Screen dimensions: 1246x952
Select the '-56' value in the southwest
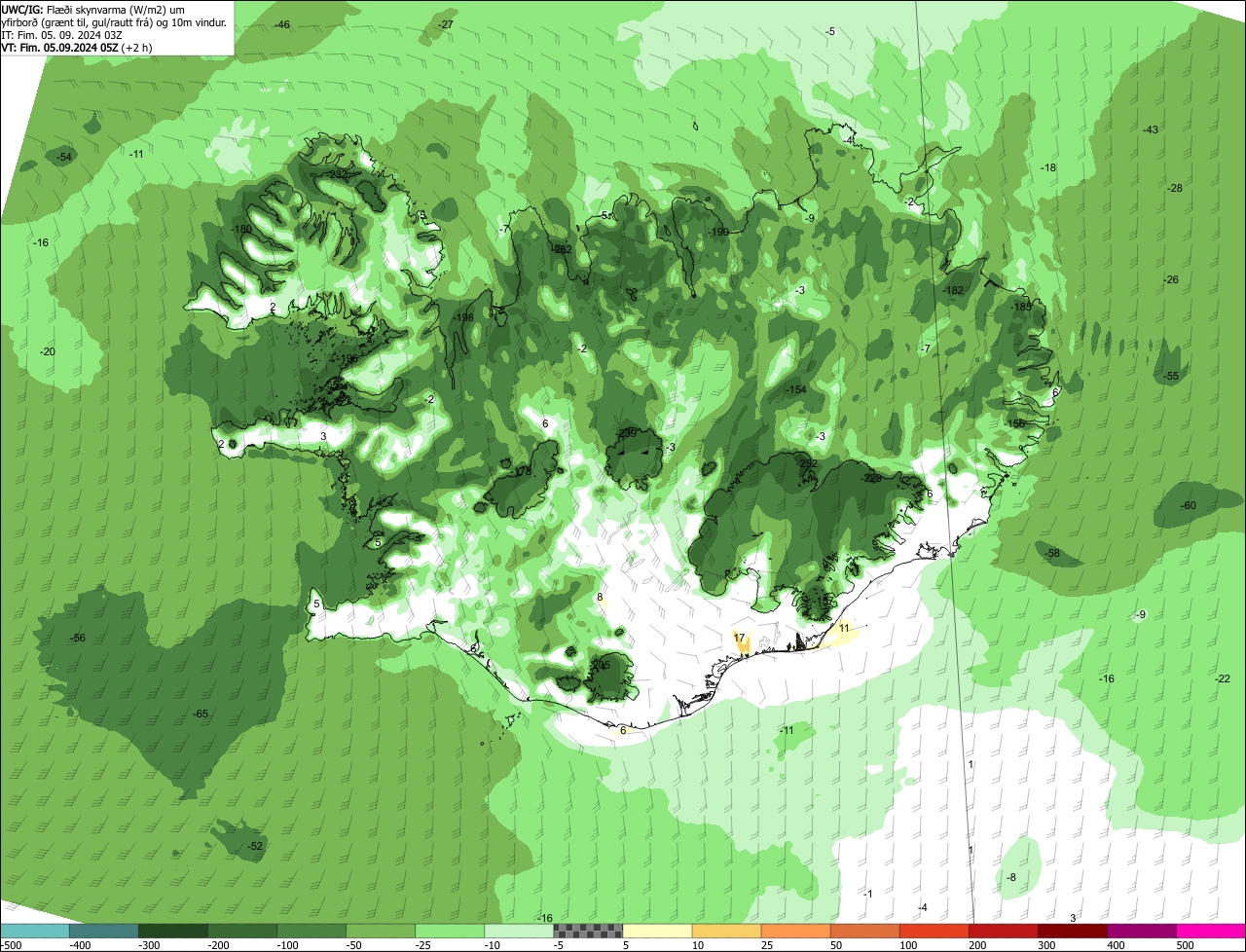point(79,638)
